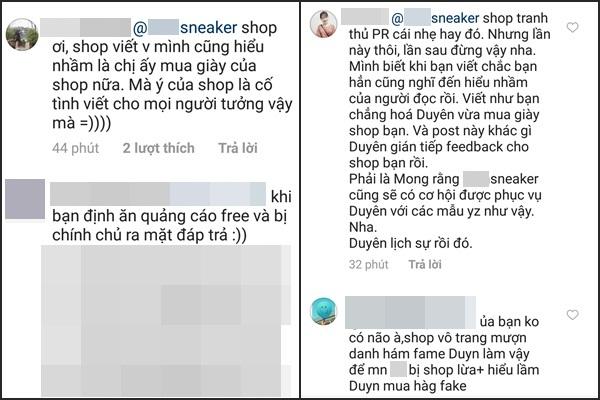Viewport: 600px width, 400px height.
Task: Select the comment text "Duyên lịch sự rồi đó."
Action: (x=411, y=243)
